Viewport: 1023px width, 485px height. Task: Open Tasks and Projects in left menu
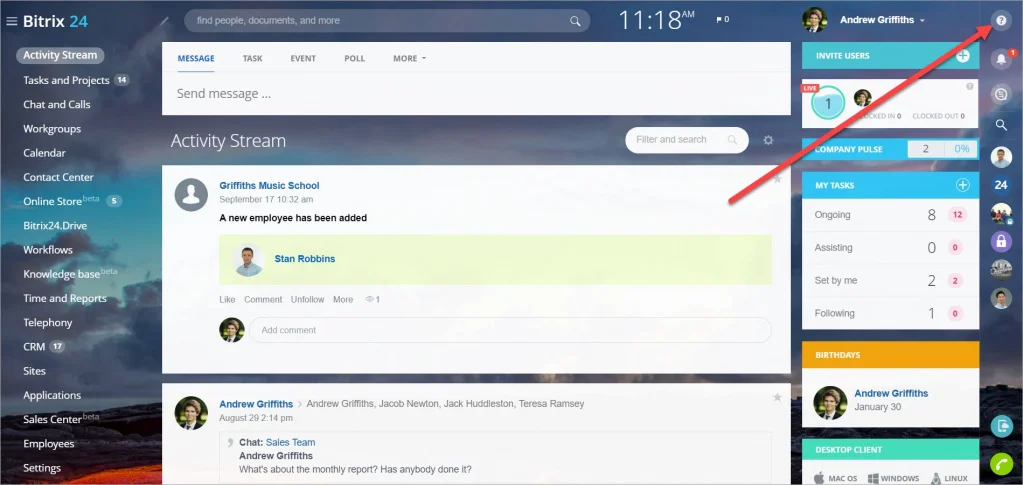pyautogui.click(x=67, y=80)
